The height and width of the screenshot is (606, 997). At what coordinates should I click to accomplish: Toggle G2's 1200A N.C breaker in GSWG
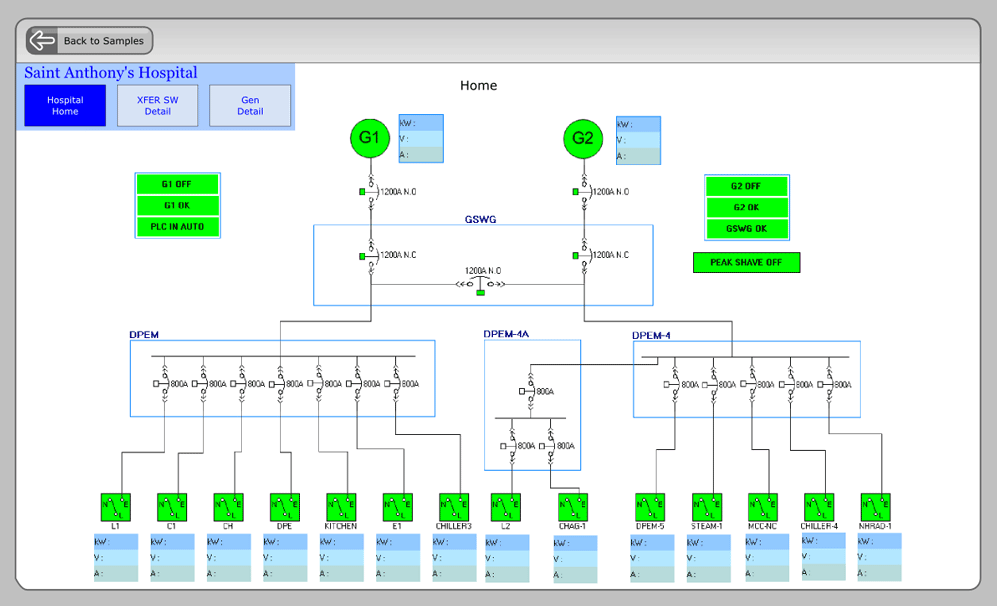pyautogui.click(x=582, y=256)
